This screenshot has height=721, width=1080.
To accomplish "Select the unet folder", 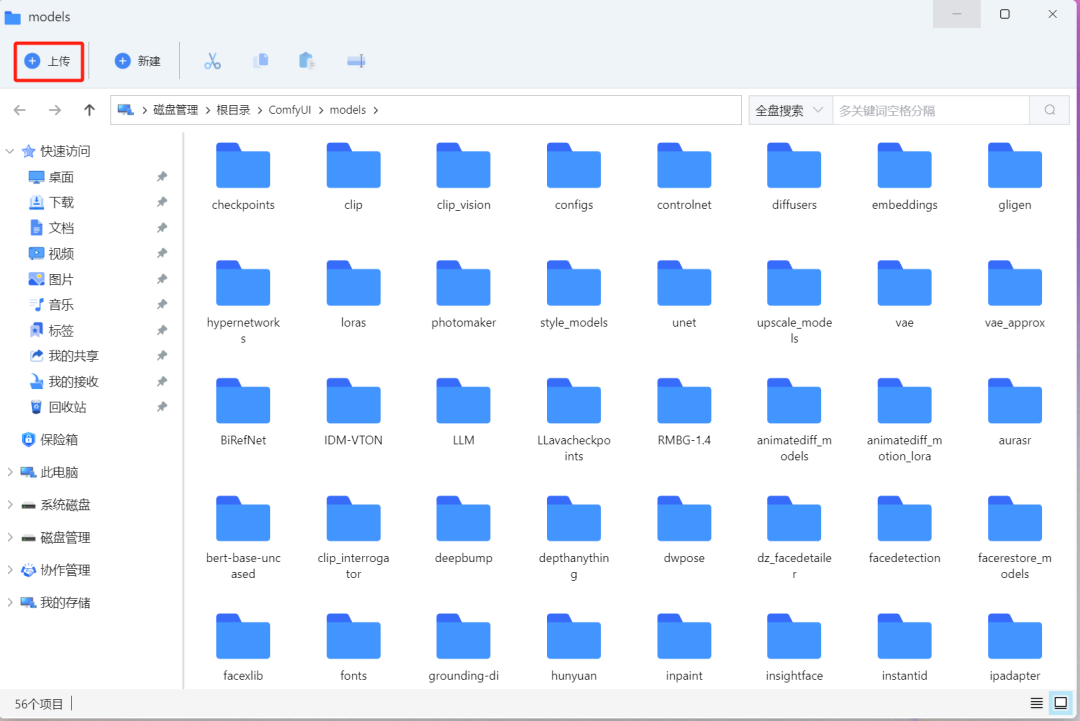I will (x=684, y=294).
